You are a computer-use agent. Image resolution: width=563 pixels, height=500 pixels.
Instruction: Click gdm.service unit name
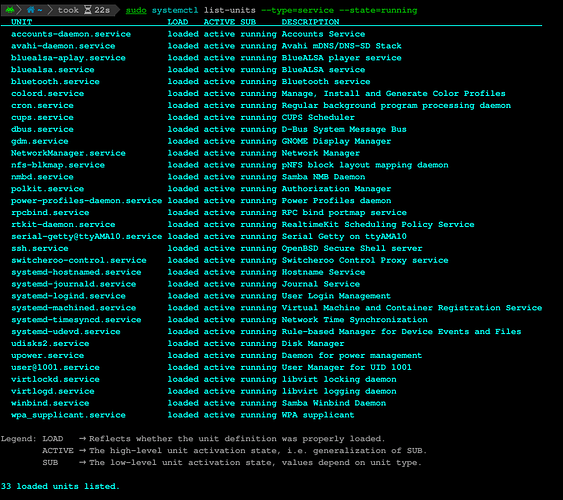pos(39,141)
